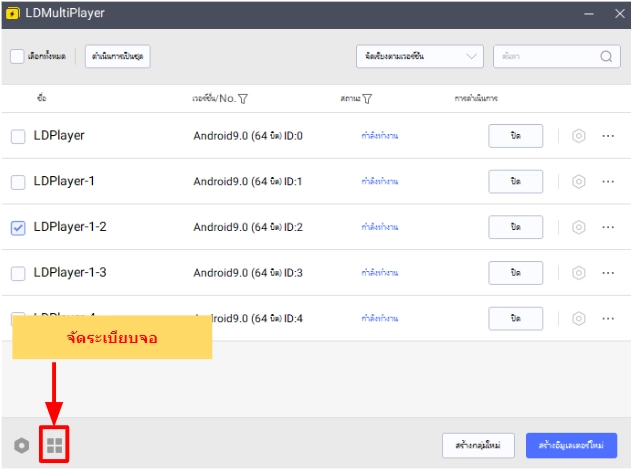Image resolution: width=631 pixels, height=469 pixels.
Task: Click the batch operation button
Action: click(117, 57)
